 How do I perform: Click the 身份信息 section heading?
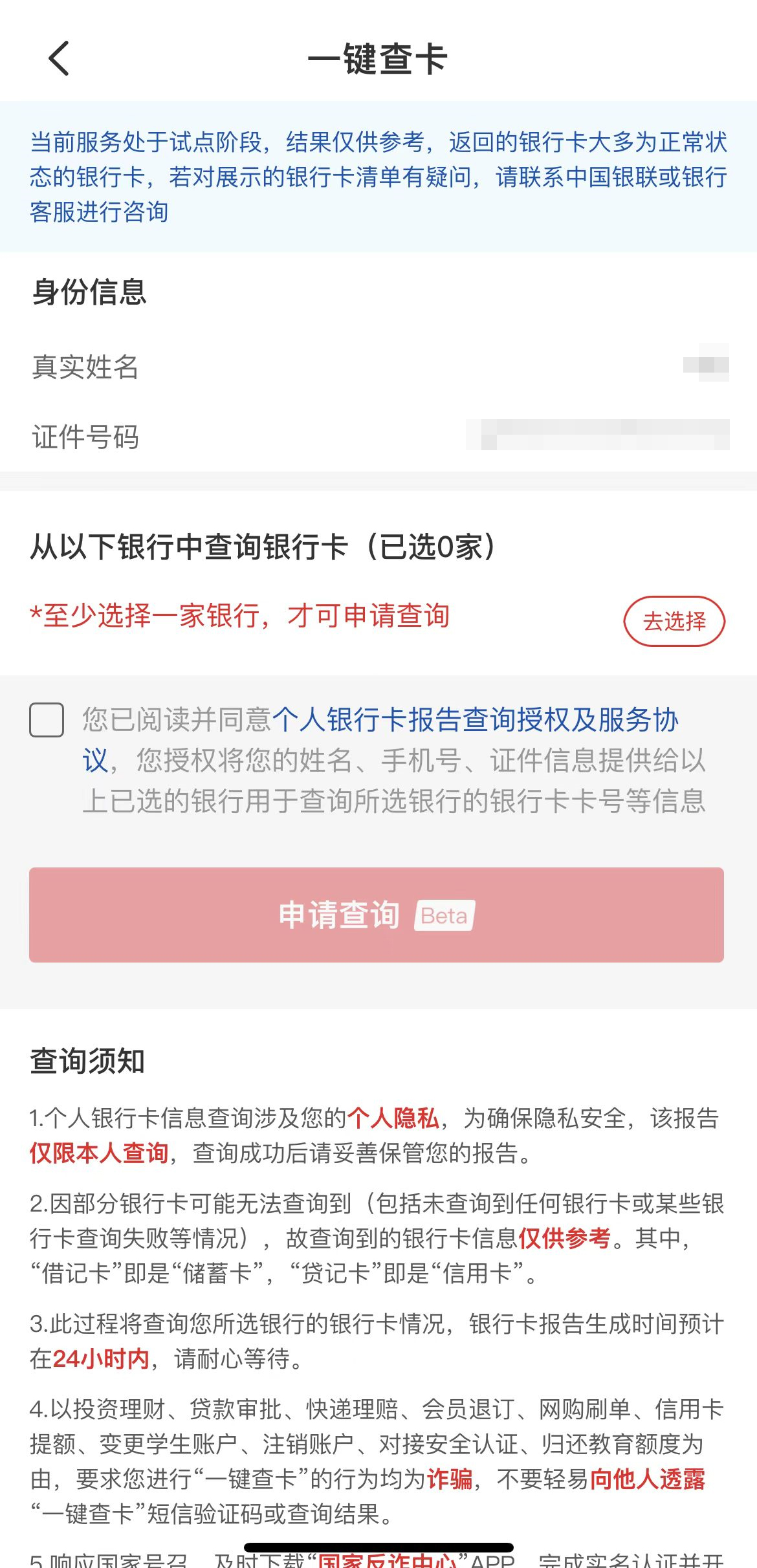pyautogui.click(x=89, y=292)
